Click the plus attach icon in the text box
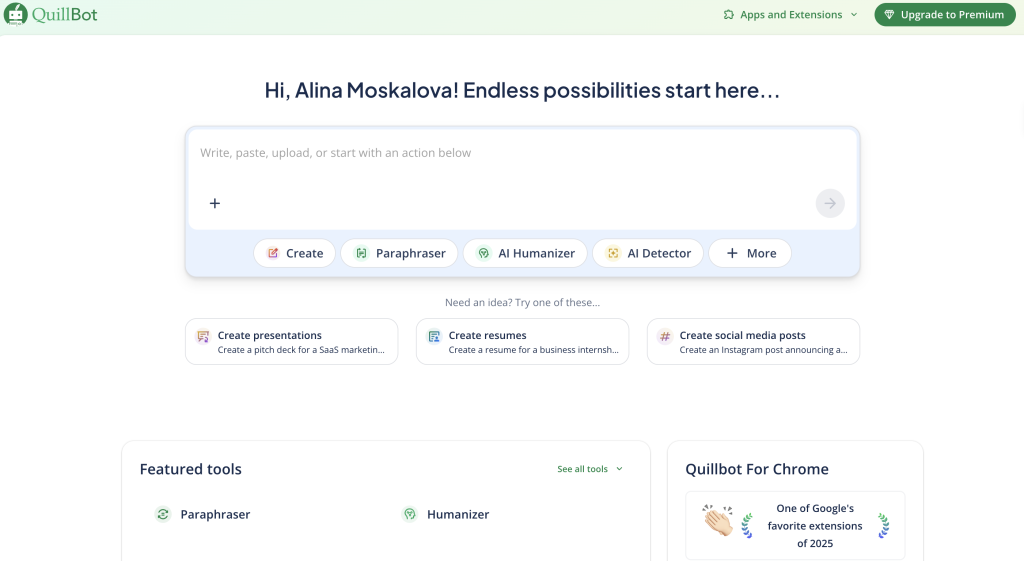Image resolution: width=1024 pixels, height=561 pixels. [x=215, y=203]
